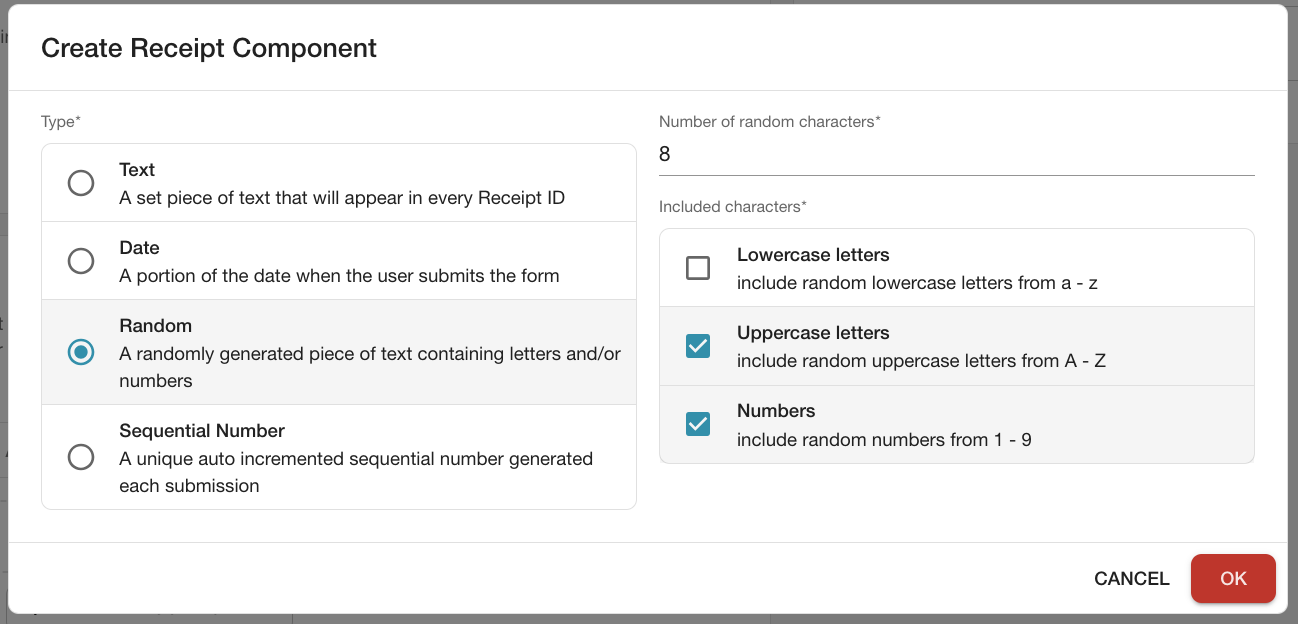The width and height of the screenshot is (1298, 624).
Task: Confirm with the red OK button
Action: point(1232,579)
